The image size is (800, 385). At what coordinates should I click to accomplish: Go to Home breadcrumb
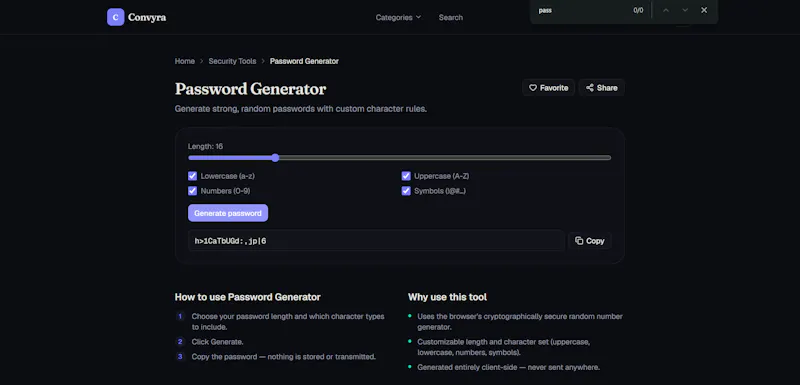pyautogui.click(x=185, y=61)
